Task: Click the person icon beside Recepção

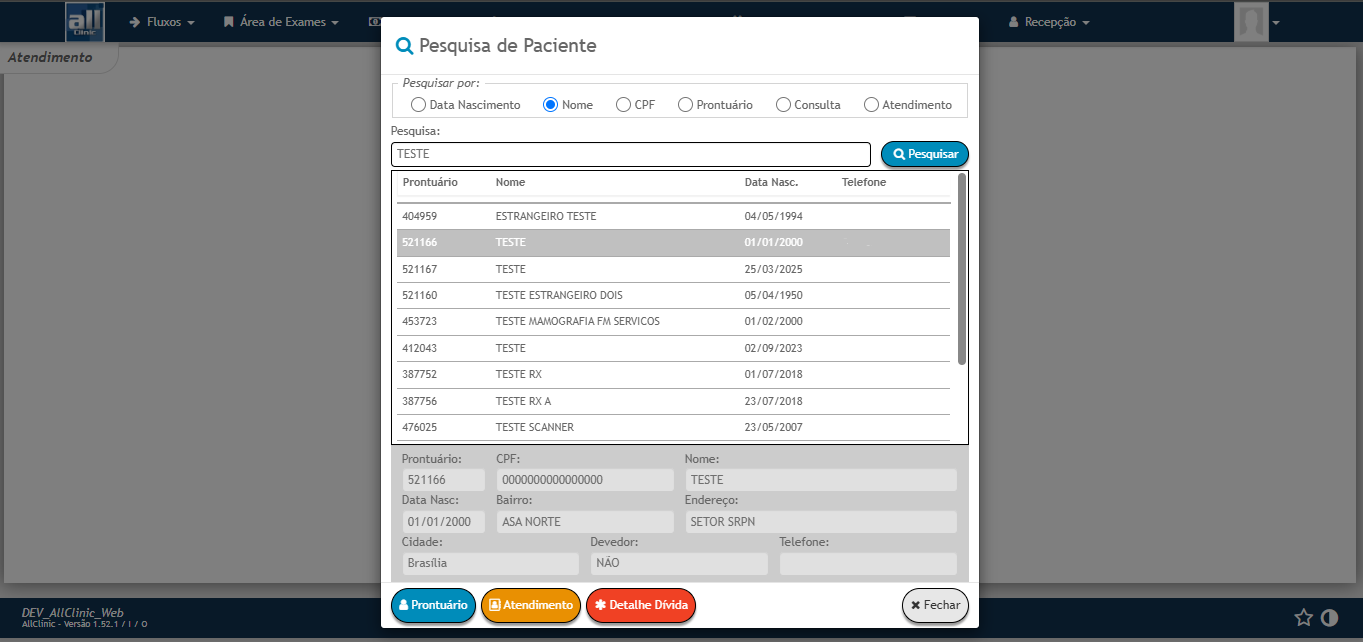Action: [1013, 21]
